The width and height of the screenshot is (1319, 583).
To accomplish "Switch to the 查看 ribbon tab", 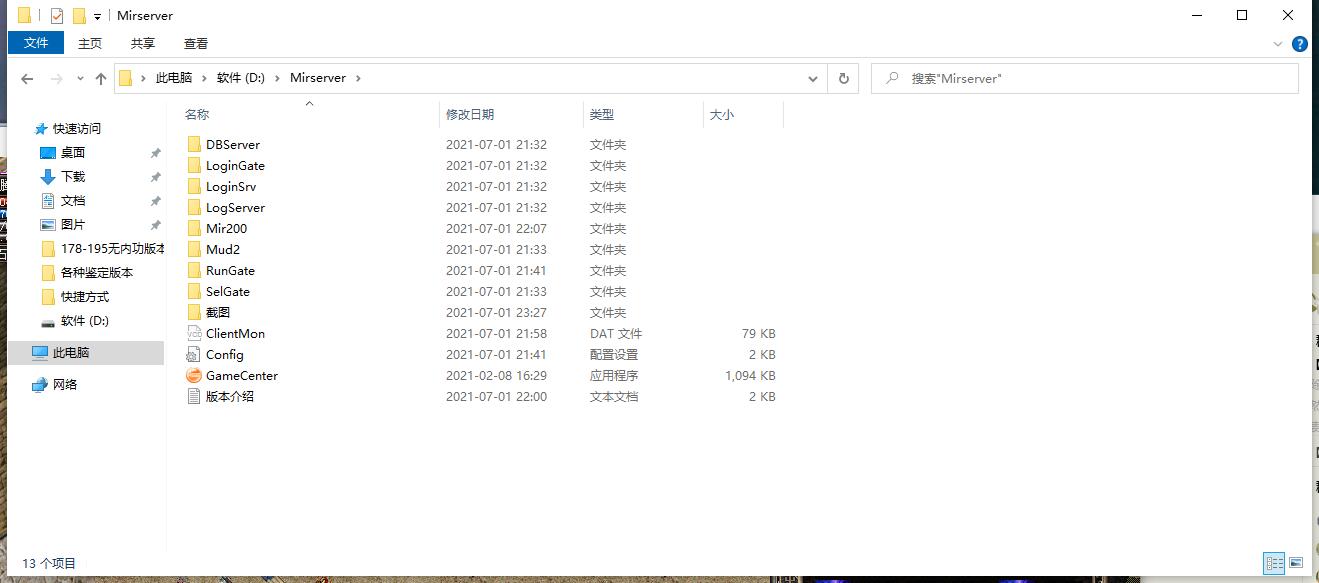I will (x=196, y=43).
